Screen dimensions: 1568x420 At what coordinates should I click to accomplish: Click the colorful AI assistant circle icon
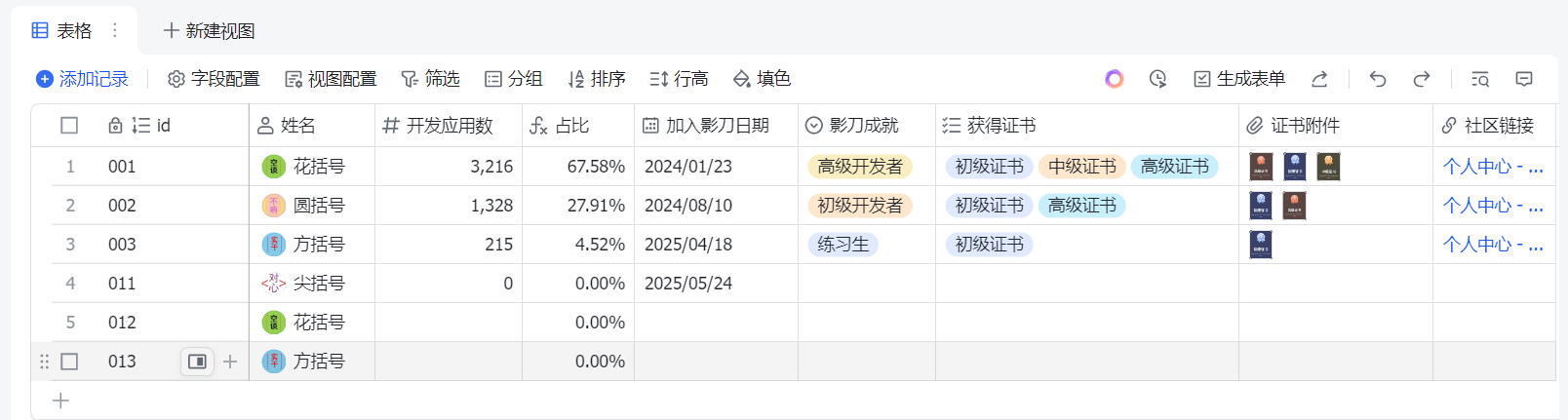[1114, 79]
